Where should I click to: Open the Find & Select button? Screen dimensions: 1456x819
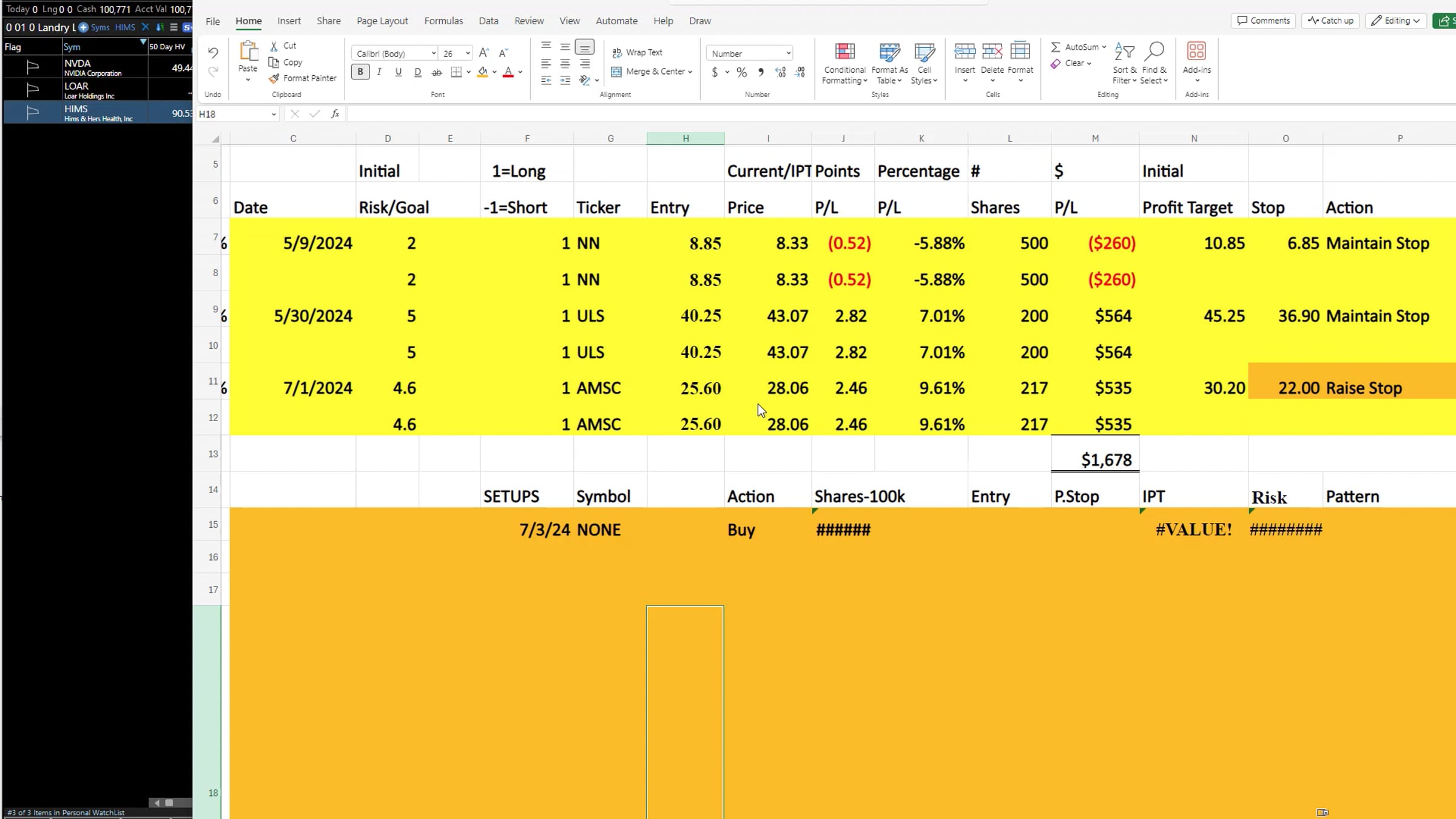click(1154, 64)
